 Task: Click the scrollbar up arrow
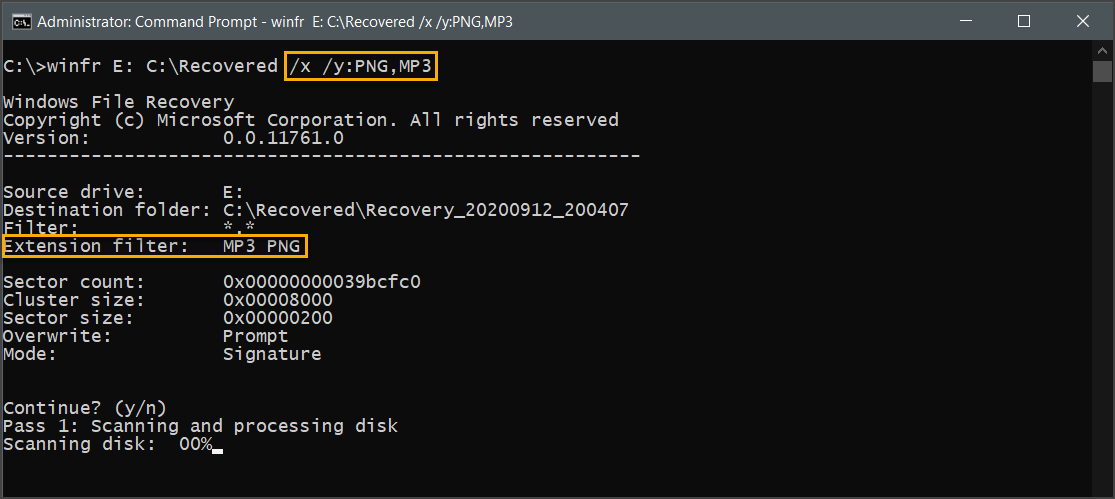tap(1101, 50)
